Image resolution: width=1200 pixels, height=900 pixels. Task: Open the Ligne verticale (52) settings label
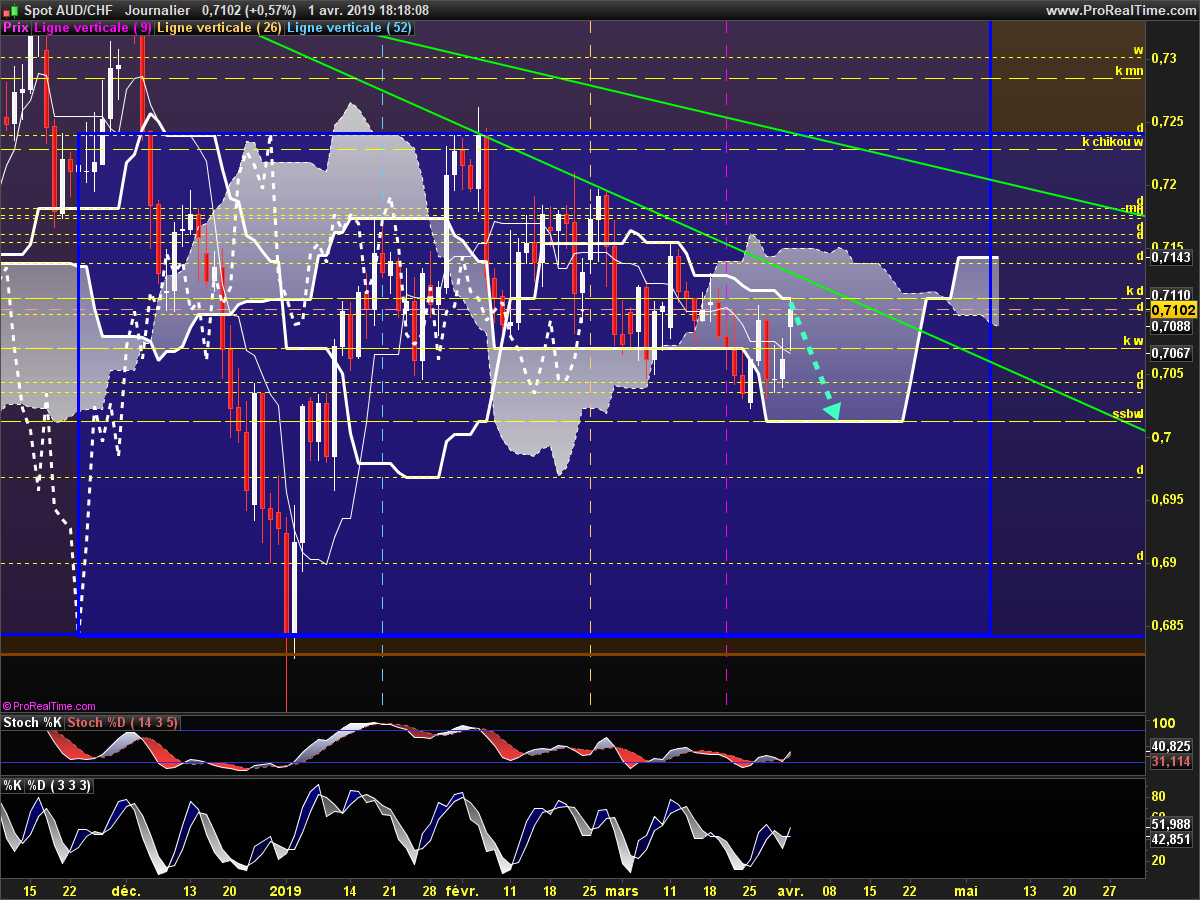point(349,28)
